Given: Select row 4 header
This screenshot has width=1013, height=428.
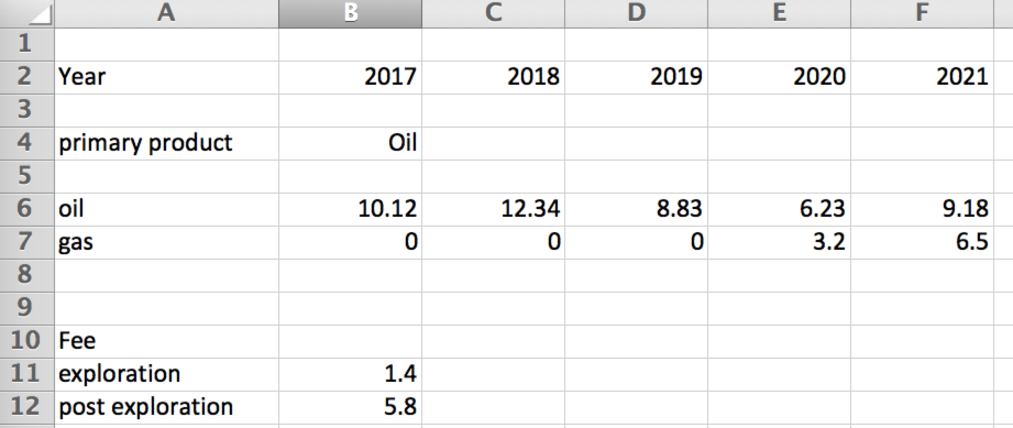Looking at the screenshot, I should tap(27, 144).
